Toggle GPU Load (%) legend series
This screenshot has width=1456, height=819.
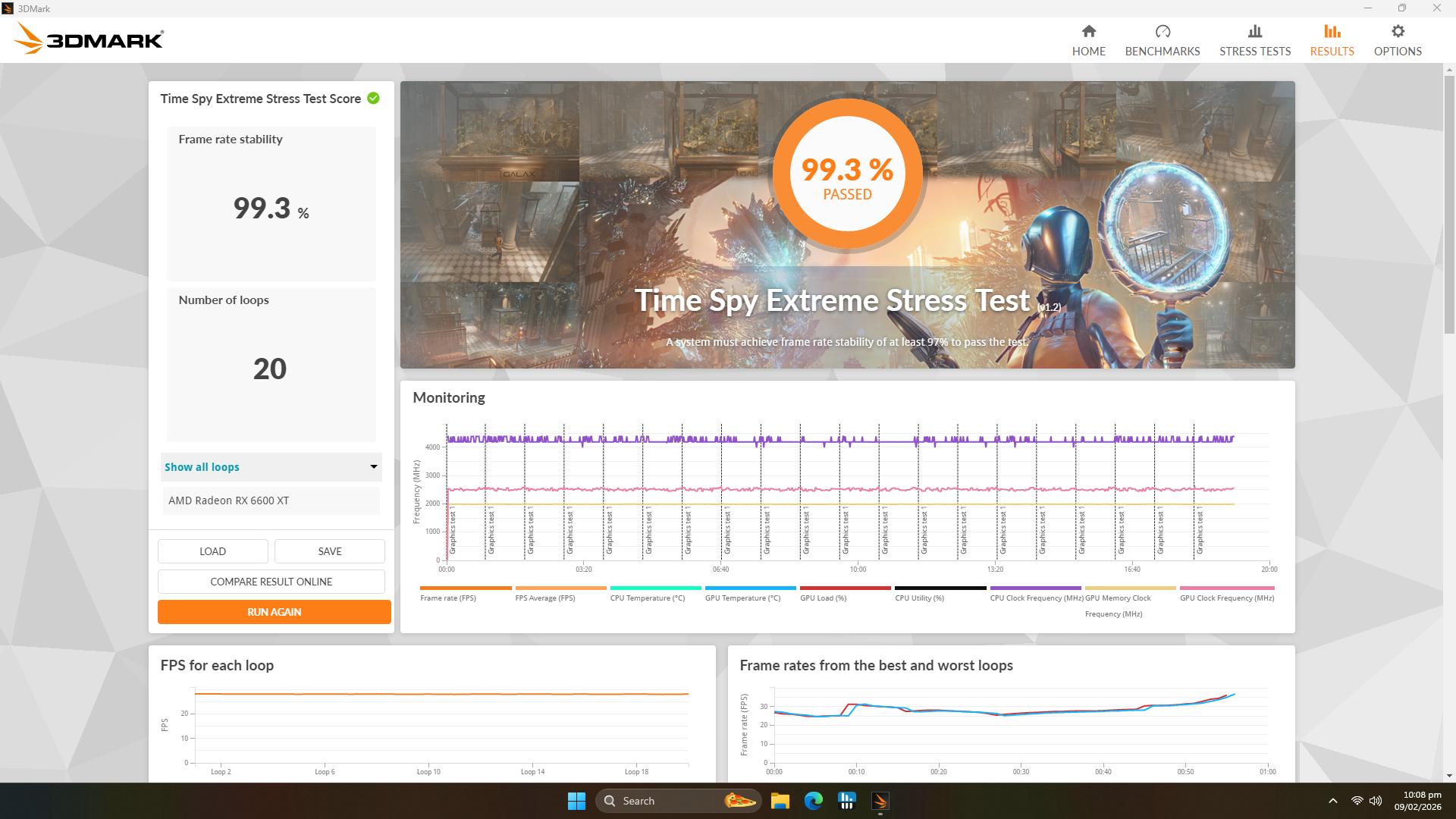[x=845, y=594]
